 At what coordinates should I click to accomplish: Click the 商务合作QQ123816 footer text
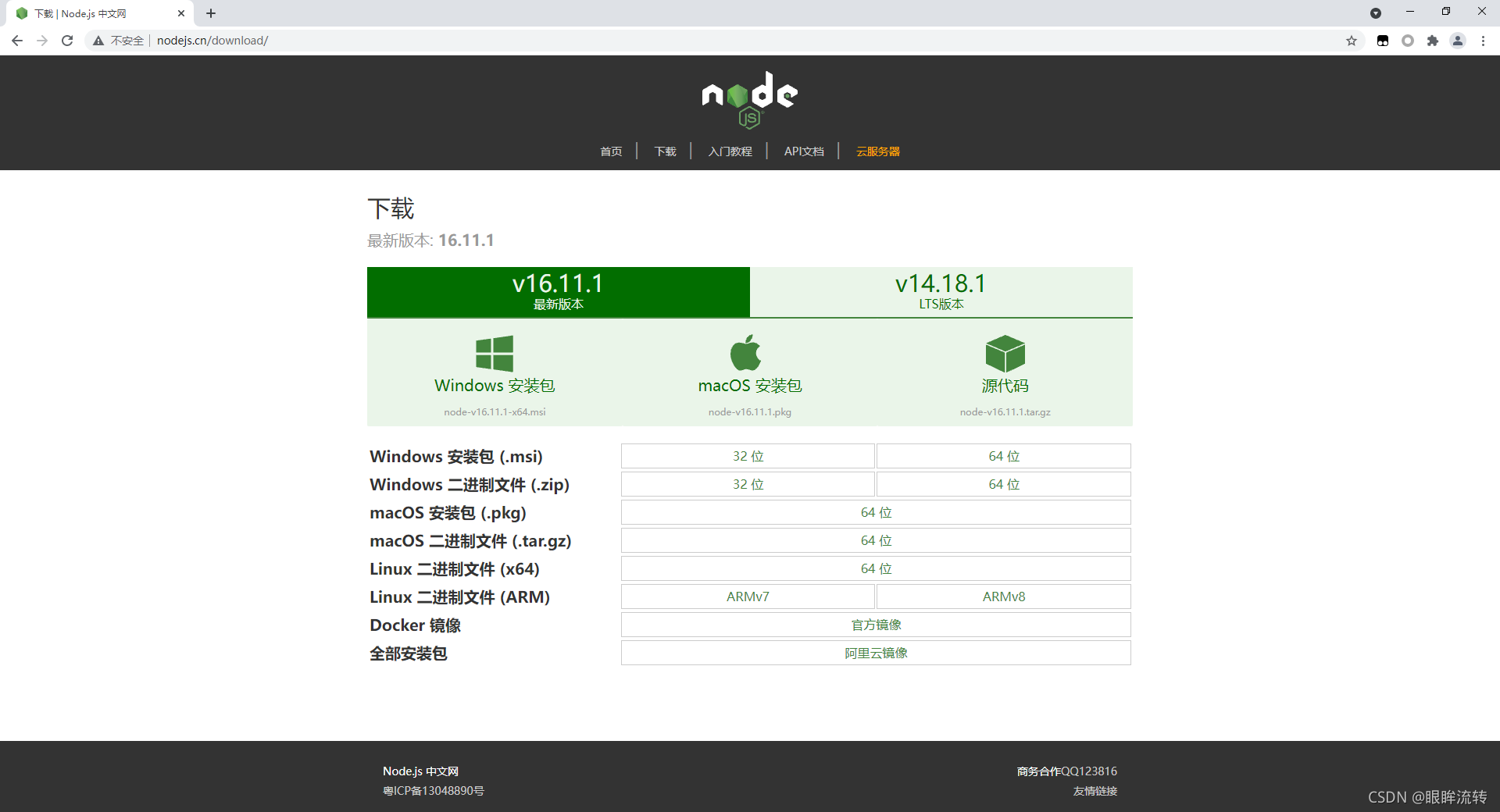(1067, 771)
